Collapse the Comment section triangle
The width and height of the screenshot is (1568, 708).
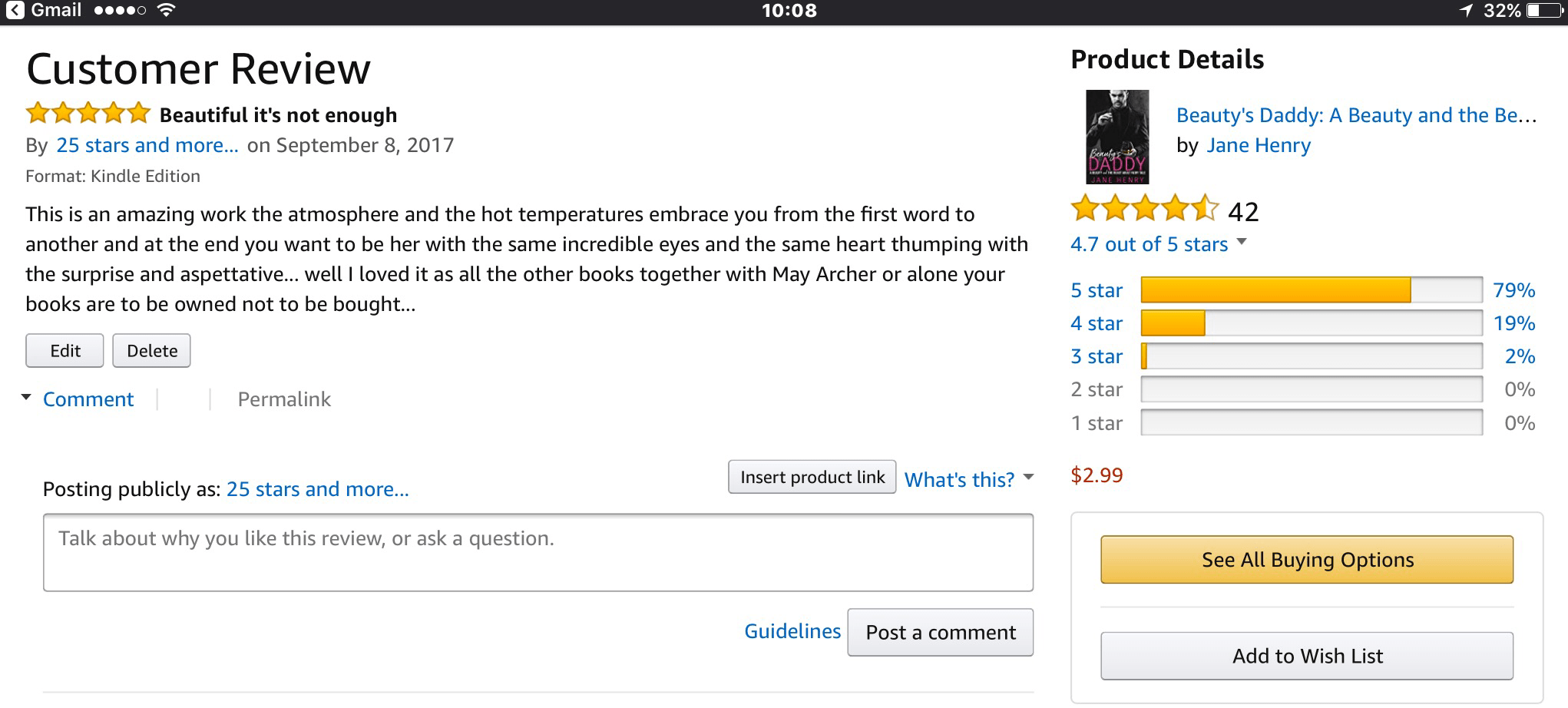[x=26, y=398]
